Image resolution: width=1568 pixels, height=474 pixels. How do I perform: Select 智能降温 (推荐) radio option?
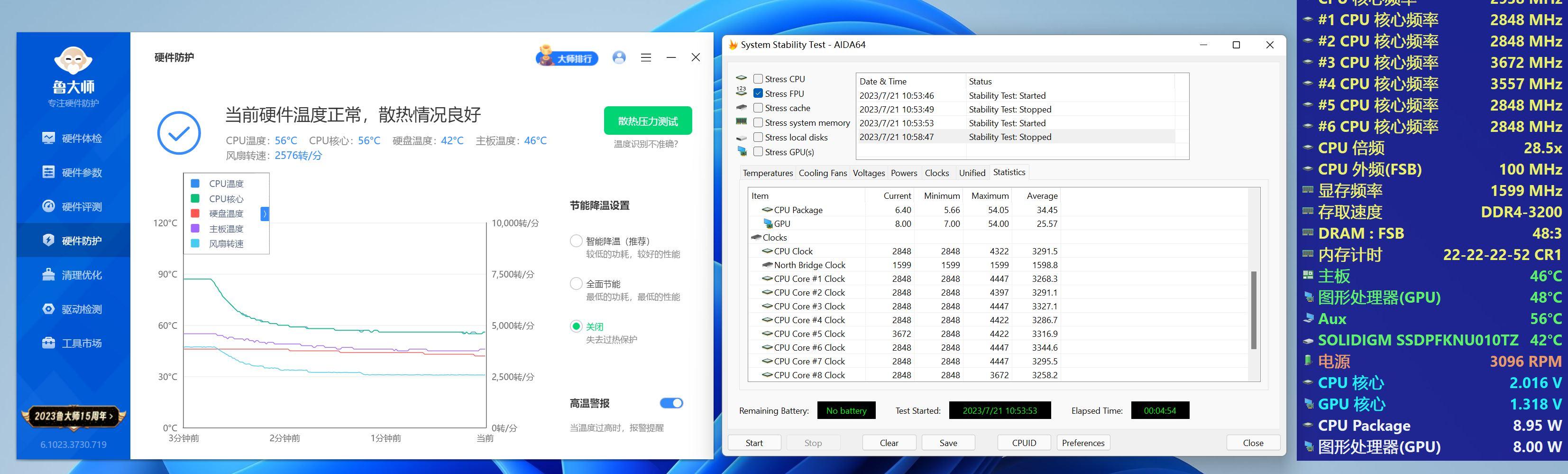pyautogui.click(x=576, y=241)
